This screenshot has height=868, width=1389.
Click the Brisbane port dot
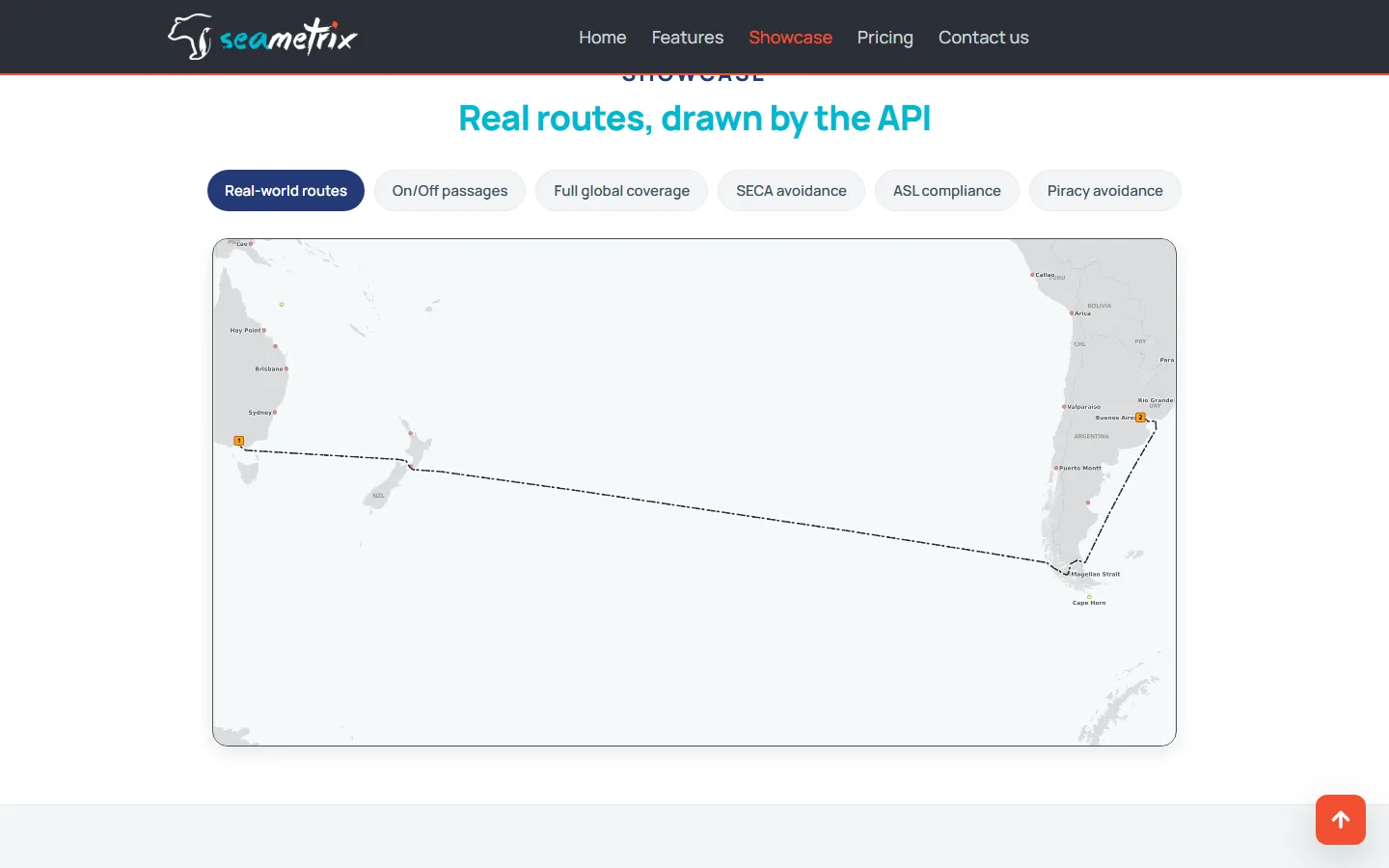[286, 368]
